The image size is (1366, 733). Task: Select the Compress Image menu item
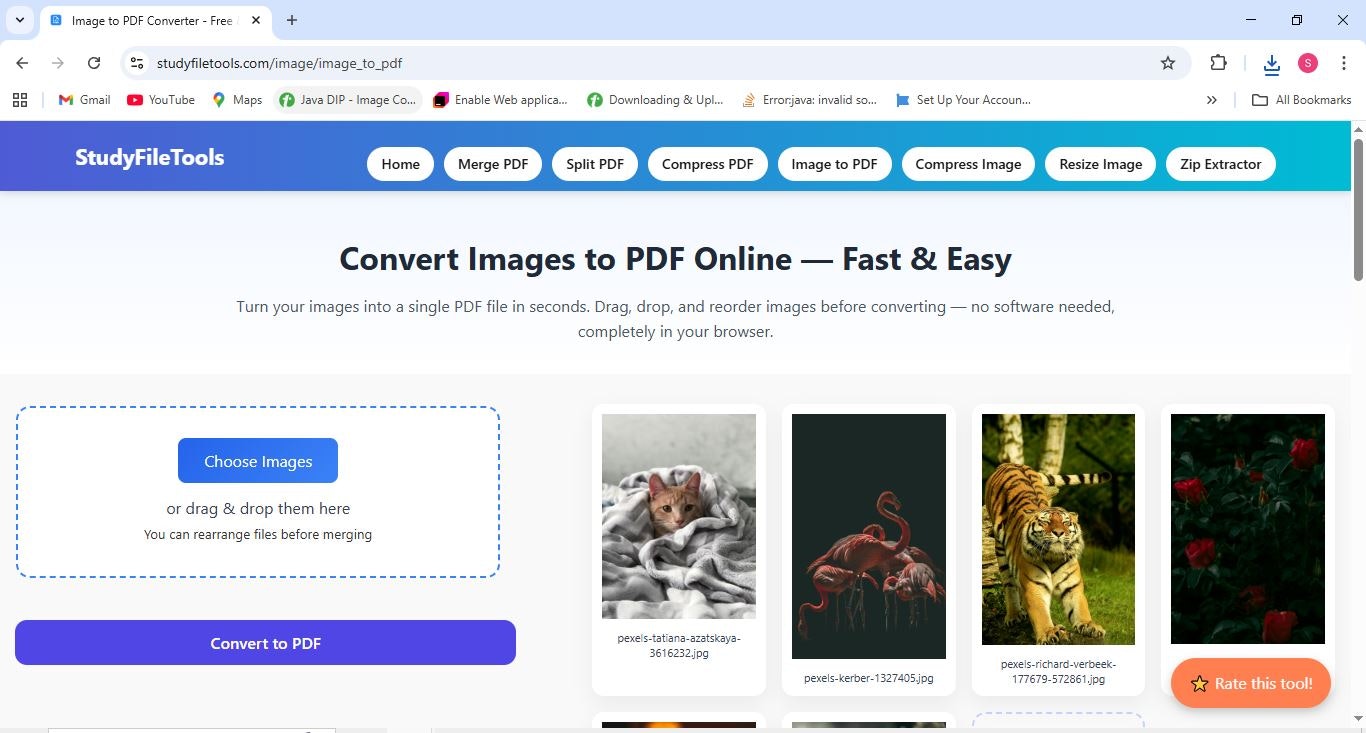(967, 163)
